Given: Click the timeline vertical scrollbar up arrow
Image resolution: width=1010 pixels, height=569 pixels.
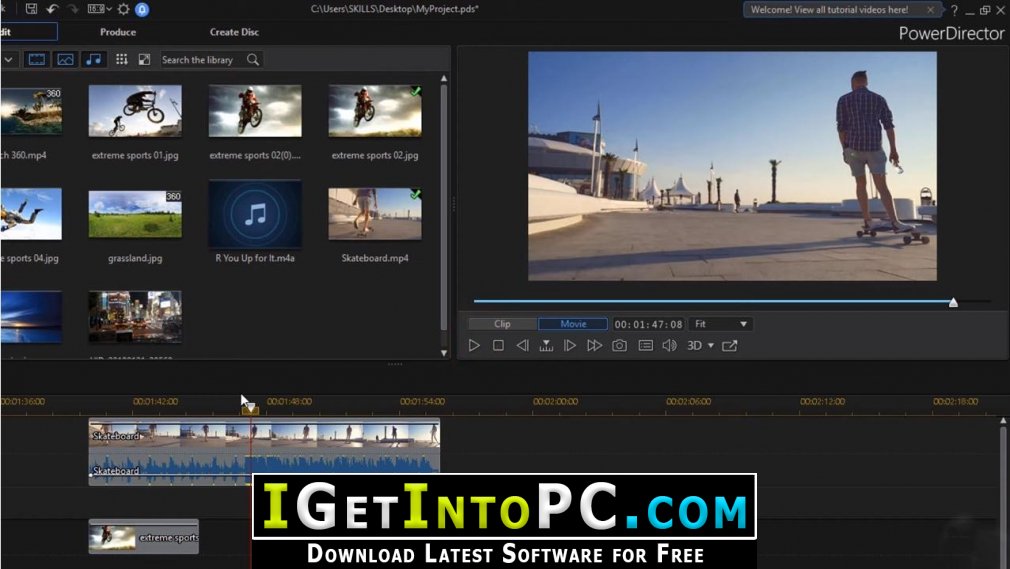Looking at the screenshot, I should click(x=1003, y=420).
